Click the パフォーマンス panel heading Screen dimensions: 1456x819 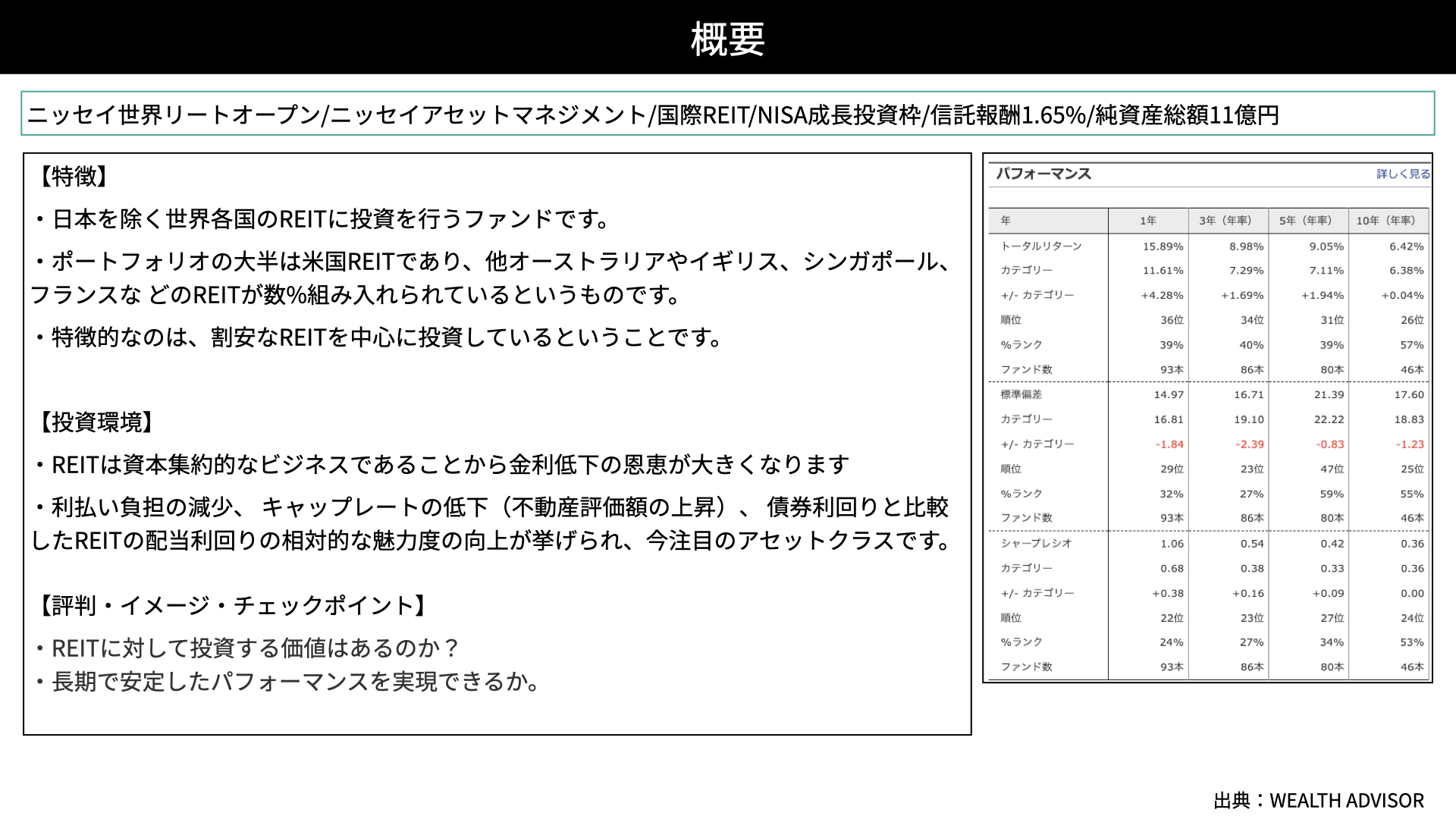point(1043,174)
